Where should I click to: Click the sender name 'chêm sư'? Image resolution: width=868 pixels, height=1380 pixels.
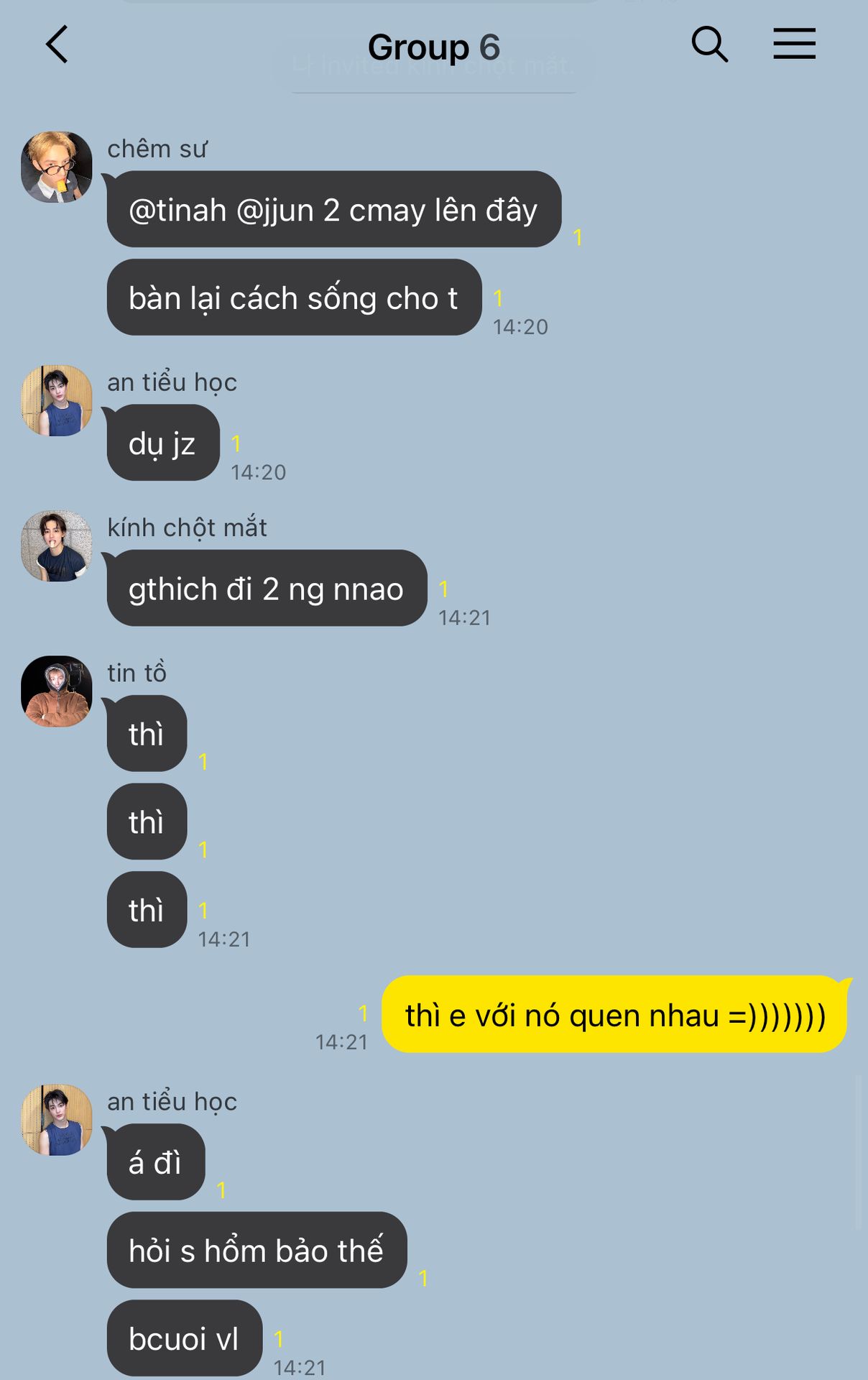[x=157, y=148]
